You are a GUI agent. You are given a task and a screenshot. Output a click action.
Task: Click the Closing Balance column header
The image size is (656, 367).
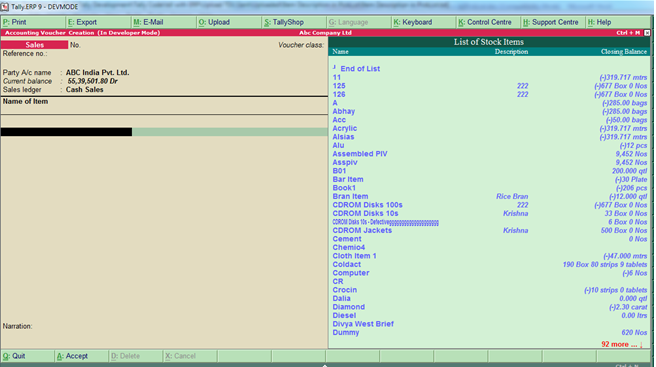pos(624,52)
